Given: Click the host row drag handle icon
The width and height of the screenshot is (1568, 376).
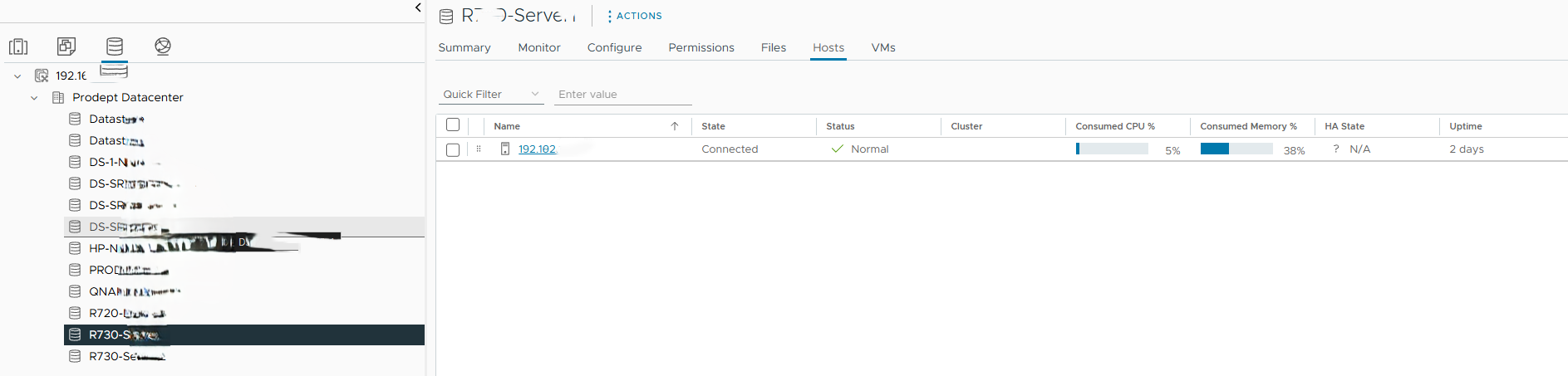Looking at the screenshot, I should pyautogui.click(x=479, y=149).
